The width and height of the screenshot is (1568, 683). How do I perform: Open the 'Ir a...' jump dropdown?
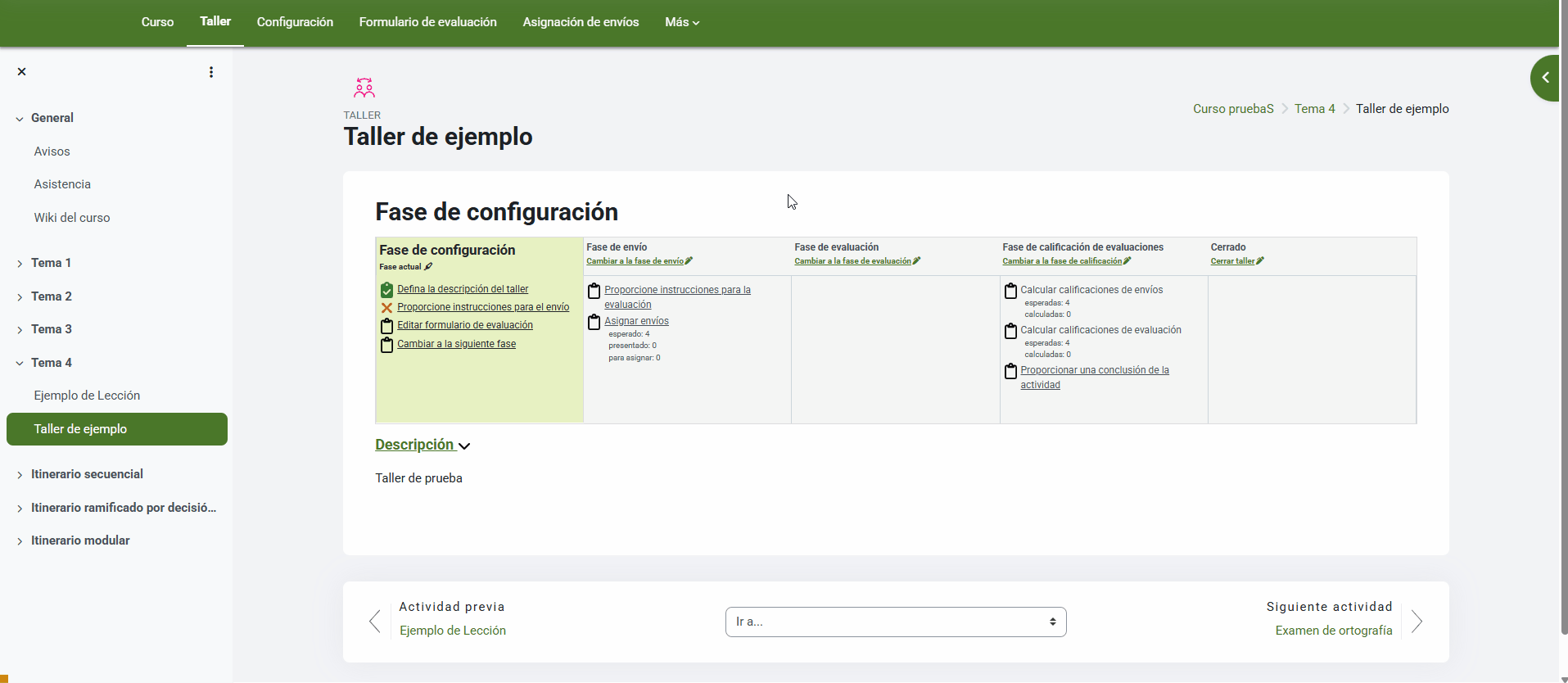click(x=895, y=622)
